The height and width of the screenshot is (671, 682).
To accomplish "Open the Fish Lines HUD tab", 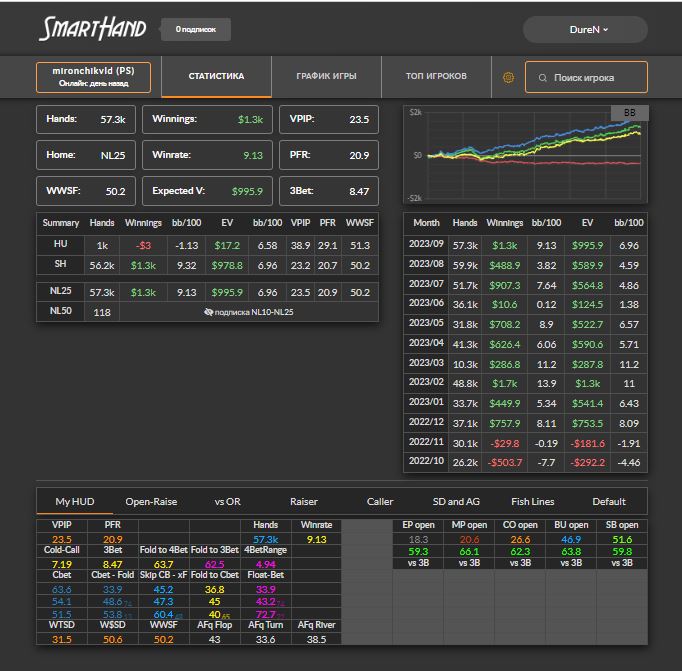I will tap(532, 501).
